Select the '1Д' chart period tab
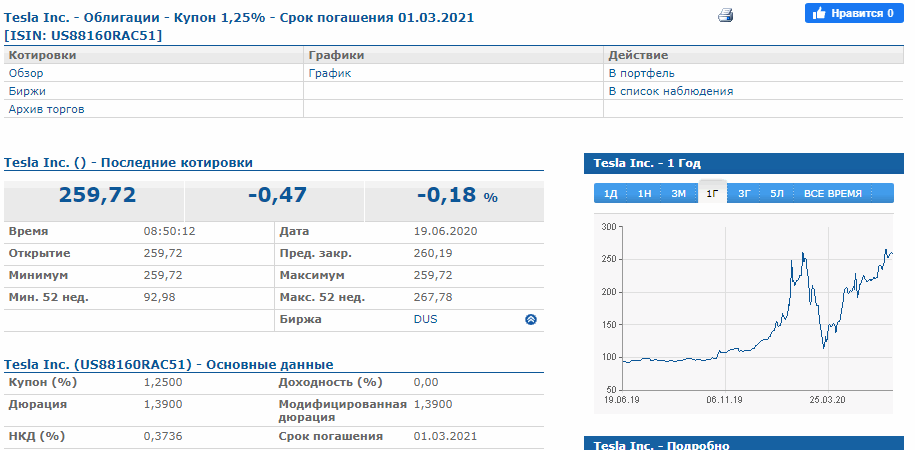 [x=610, y=194]
